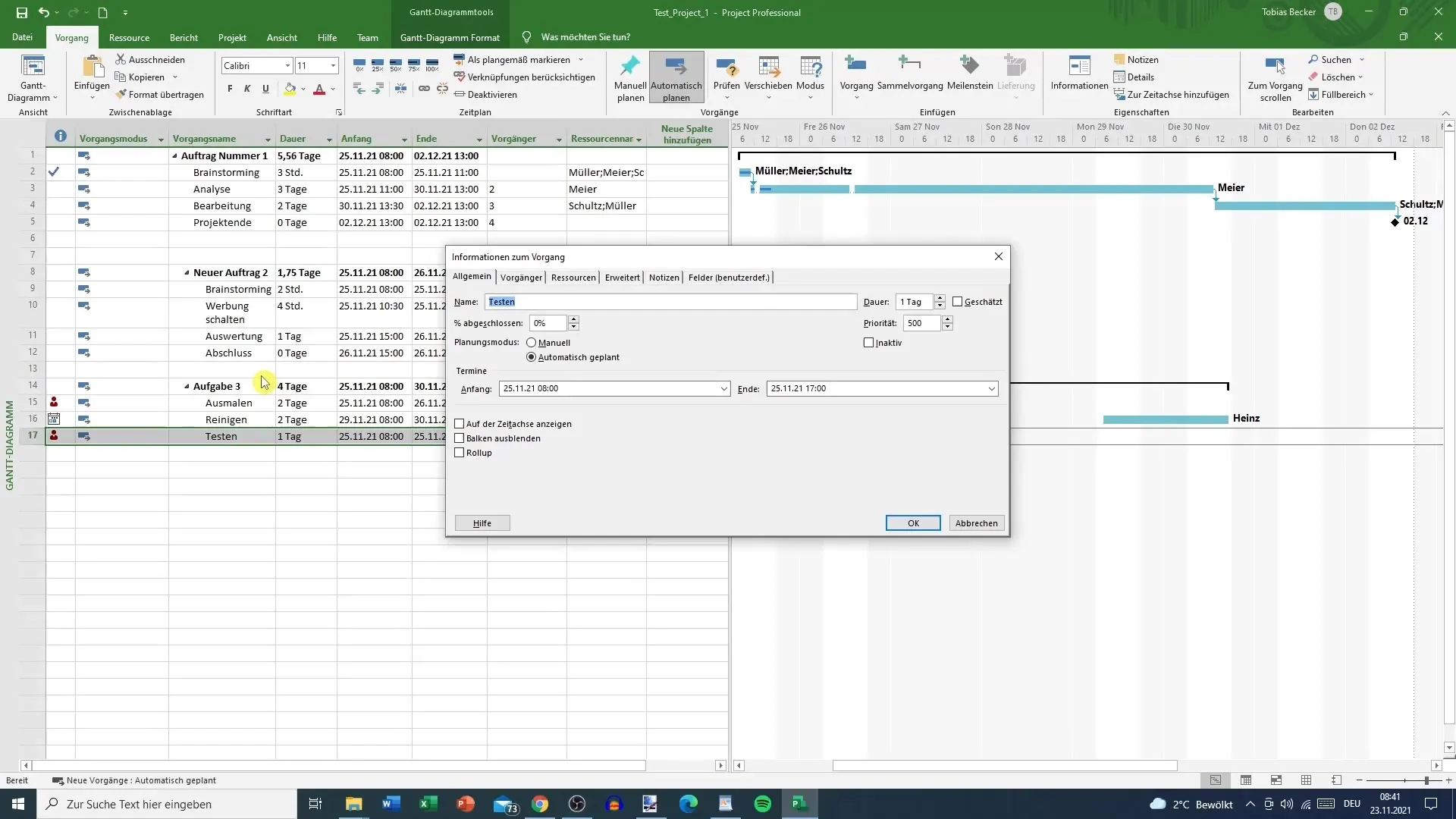Image resolution: width=1456 pixels, height=819 pixels.
Task: Switch to Ressourcen dialog tab
Action: click(573, 278)
